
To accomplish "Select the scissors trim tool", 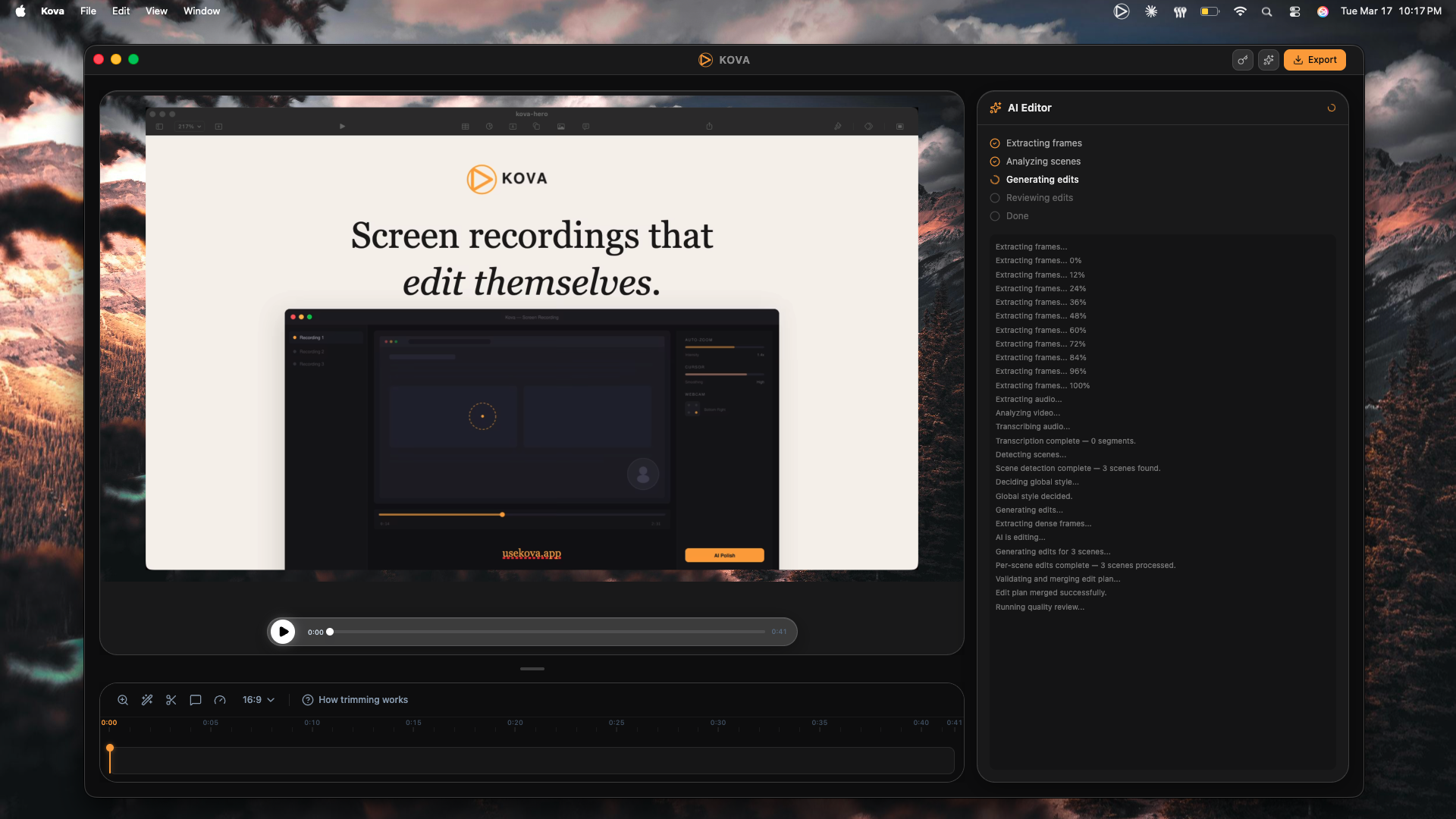I will pyautogui.click(x=171, y=700).
